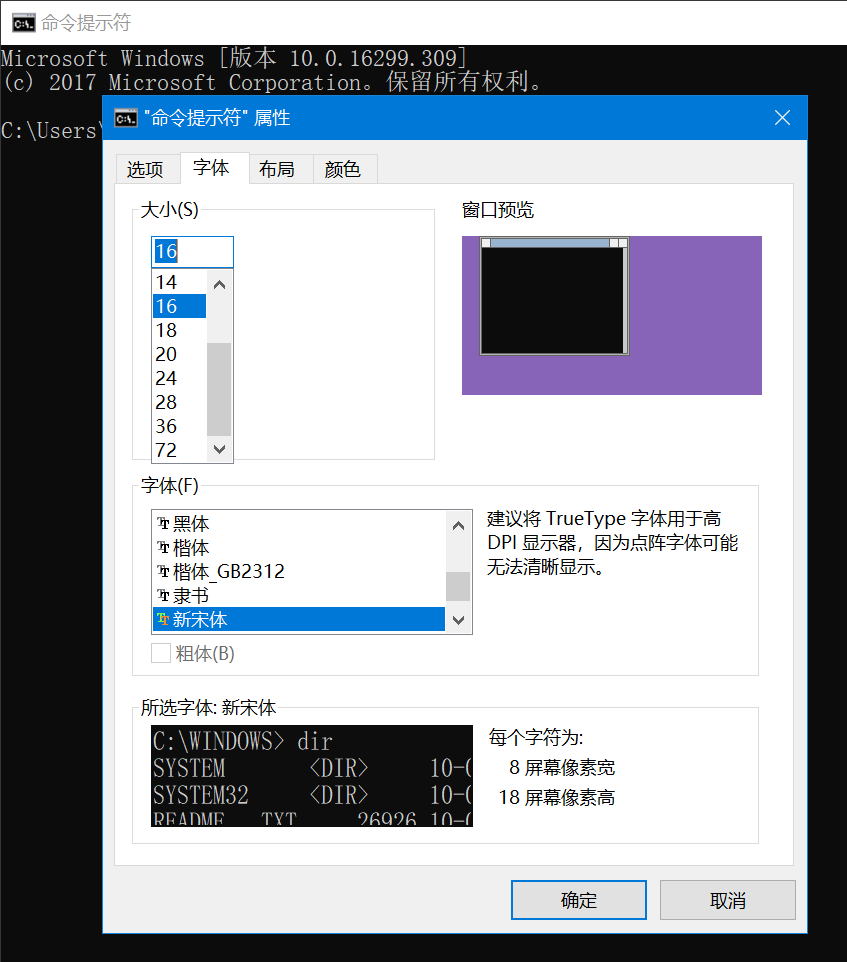
Task: Click the TrueType icon beside 黑体
Action: [x=163, y=523]
